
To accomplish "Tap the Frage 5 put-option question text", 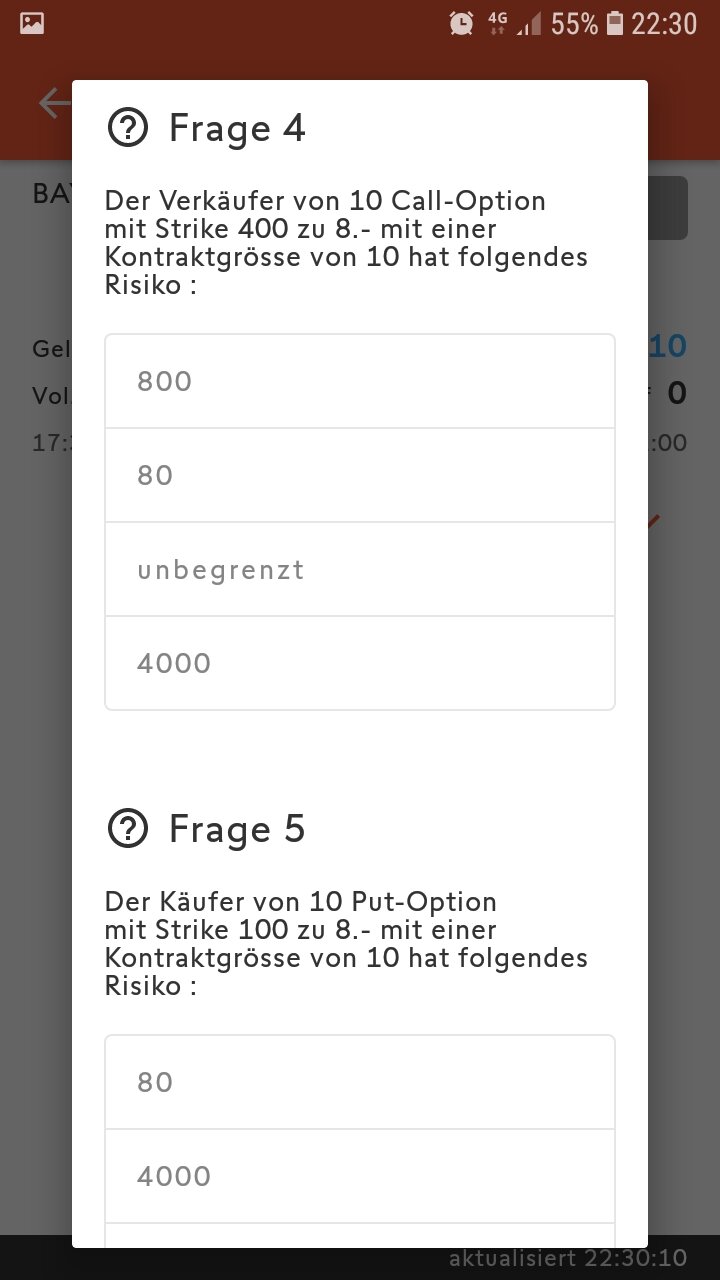I will click(x=346, y=944).
